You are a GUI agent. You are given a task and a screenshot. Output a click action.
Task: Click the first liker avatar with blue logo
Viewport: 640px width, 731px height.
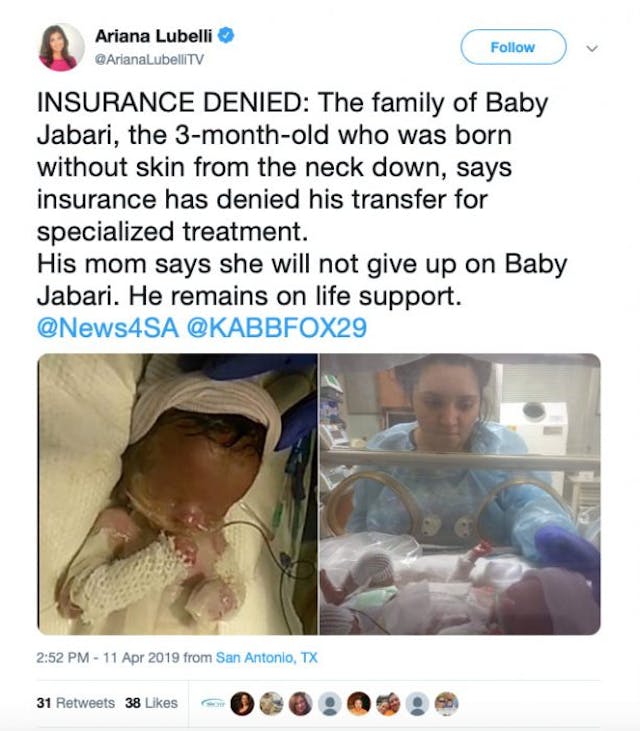point(213,703)
